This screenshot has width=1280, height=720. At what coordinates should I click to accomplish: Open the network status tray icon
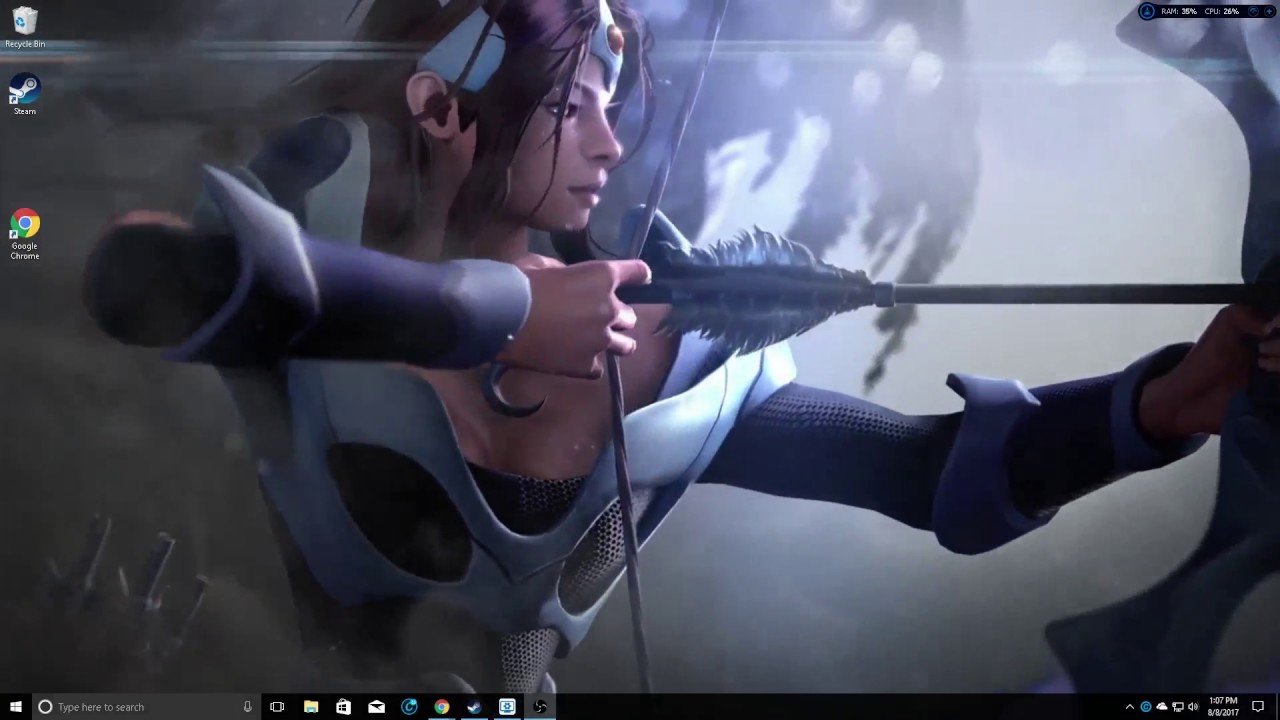coord(1177,707)
